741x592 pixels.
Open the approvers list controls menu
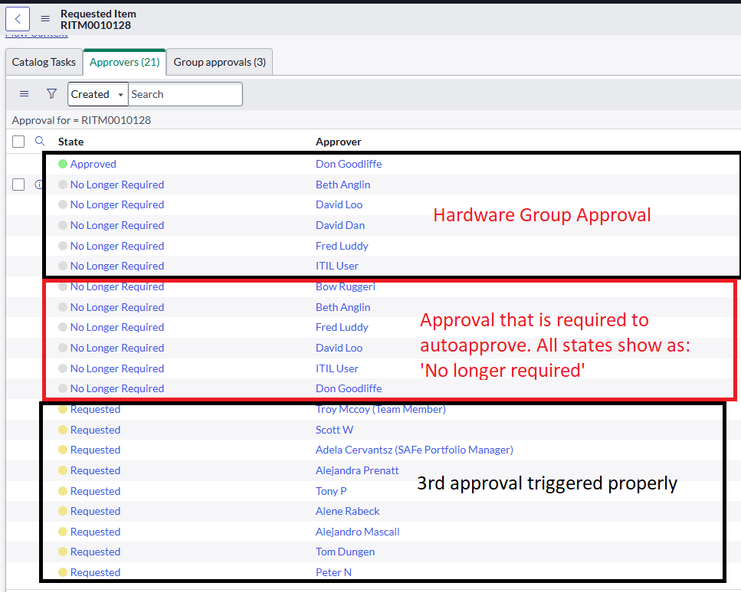click(24, 94)
